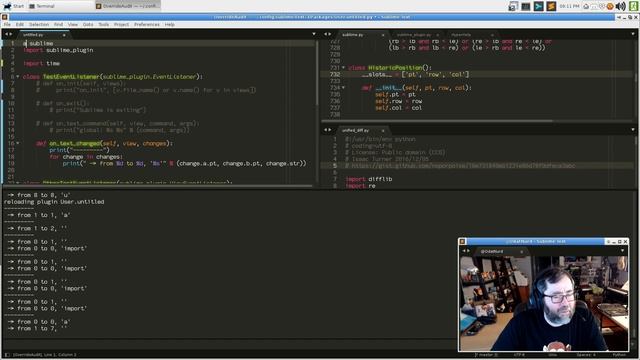This screenshot has height=360, width=640.
Task: Open the View menu
Action: click(73, 24)
